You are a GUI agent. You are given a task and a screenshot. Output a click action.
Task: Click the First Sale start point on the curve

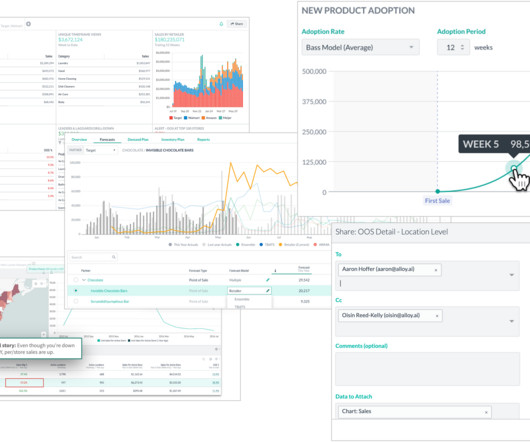(438, 191)
